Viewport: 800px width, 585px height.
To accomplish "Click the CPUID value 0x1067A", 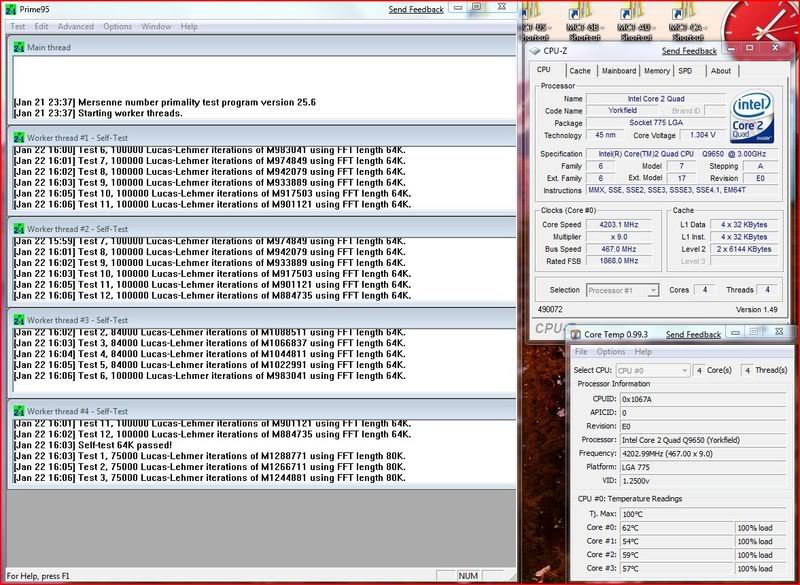I will [703, 399].
